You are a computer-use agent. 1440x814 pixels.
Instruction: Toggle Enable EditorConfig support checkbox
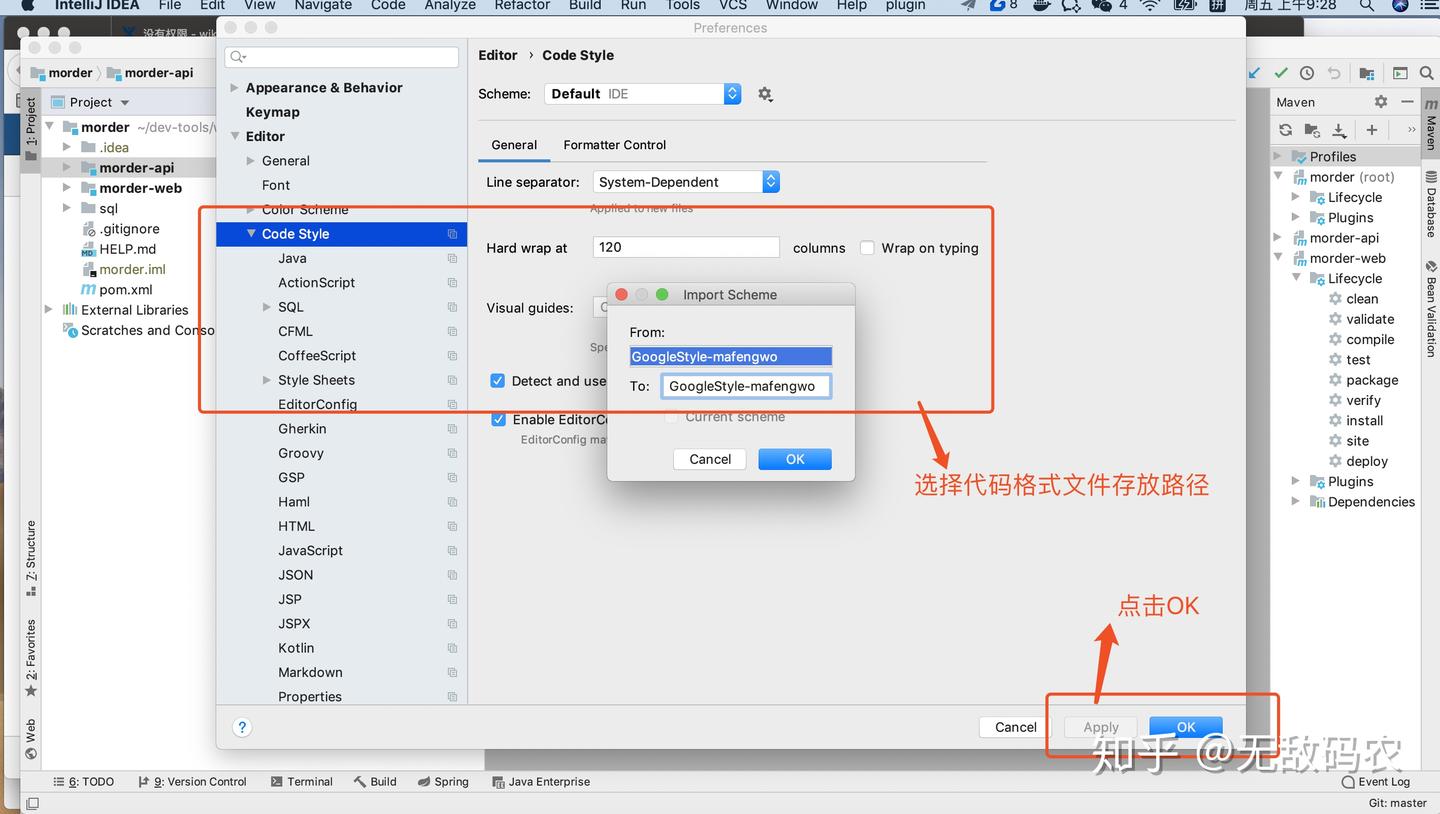point(498,420)
